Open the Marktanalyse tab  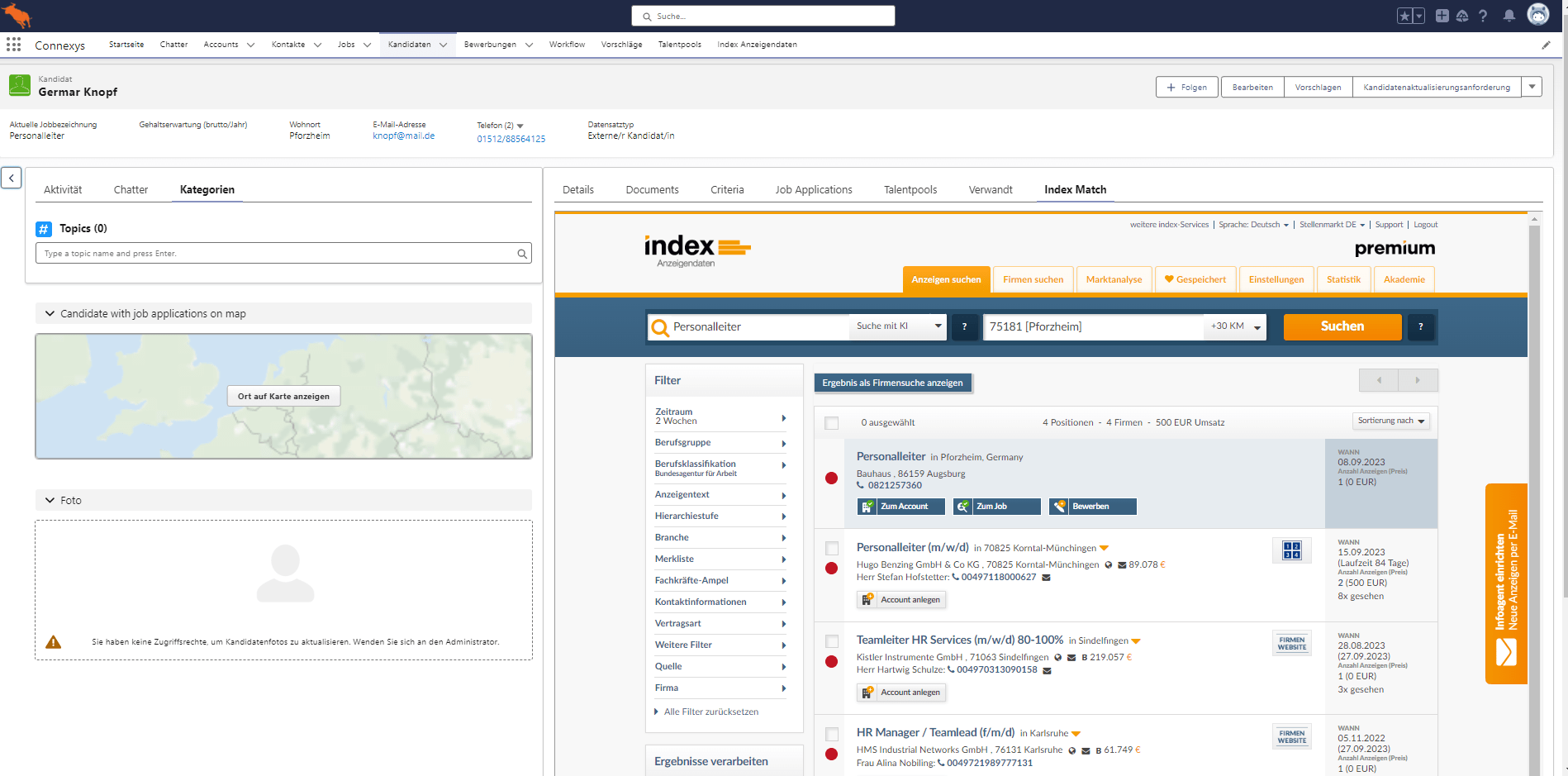[1114, 279]
